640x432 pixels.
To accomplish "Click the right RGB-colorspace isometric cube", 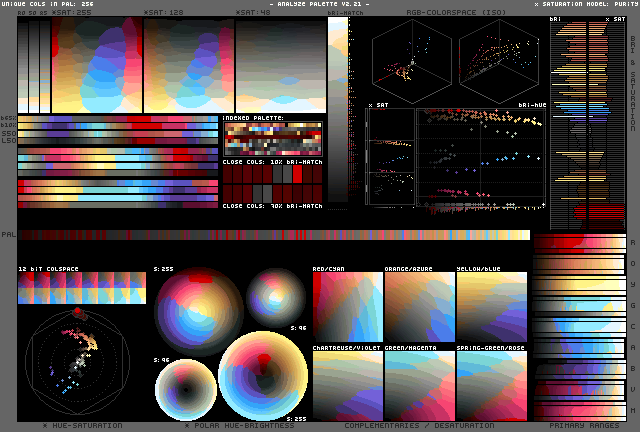I will click(500, 62).
